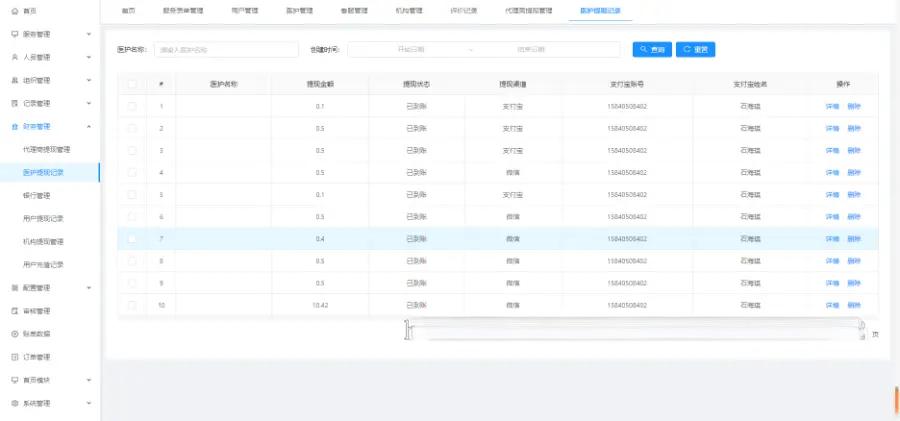900x421 pixels.
Task: Open 代理商提现管理 in the sidebar
Action: (46, 149)
